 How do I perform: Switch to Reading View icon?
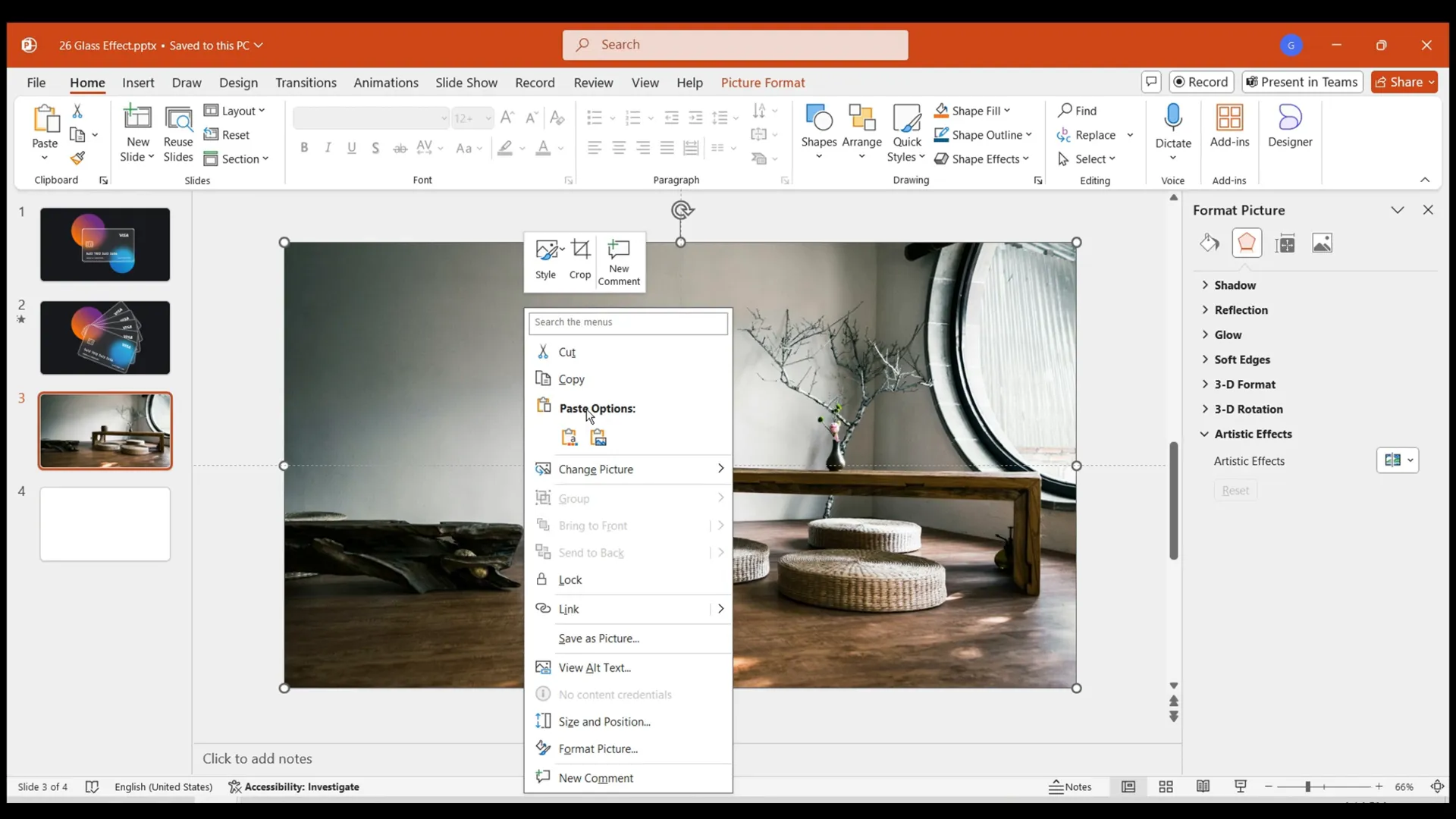pos(1203,787)
